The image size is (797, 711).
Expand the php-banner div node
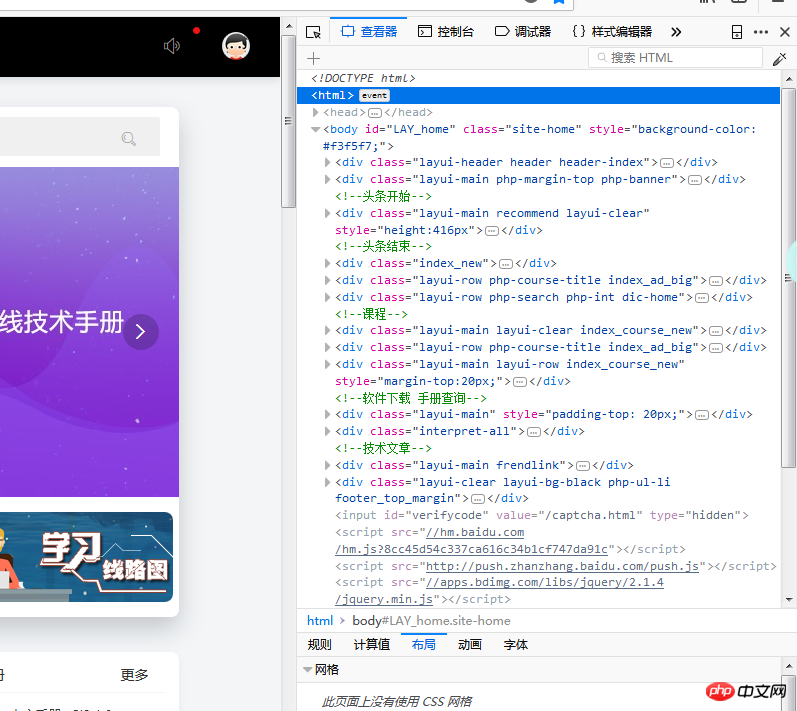pyautogui.click(x=328, y=179)
